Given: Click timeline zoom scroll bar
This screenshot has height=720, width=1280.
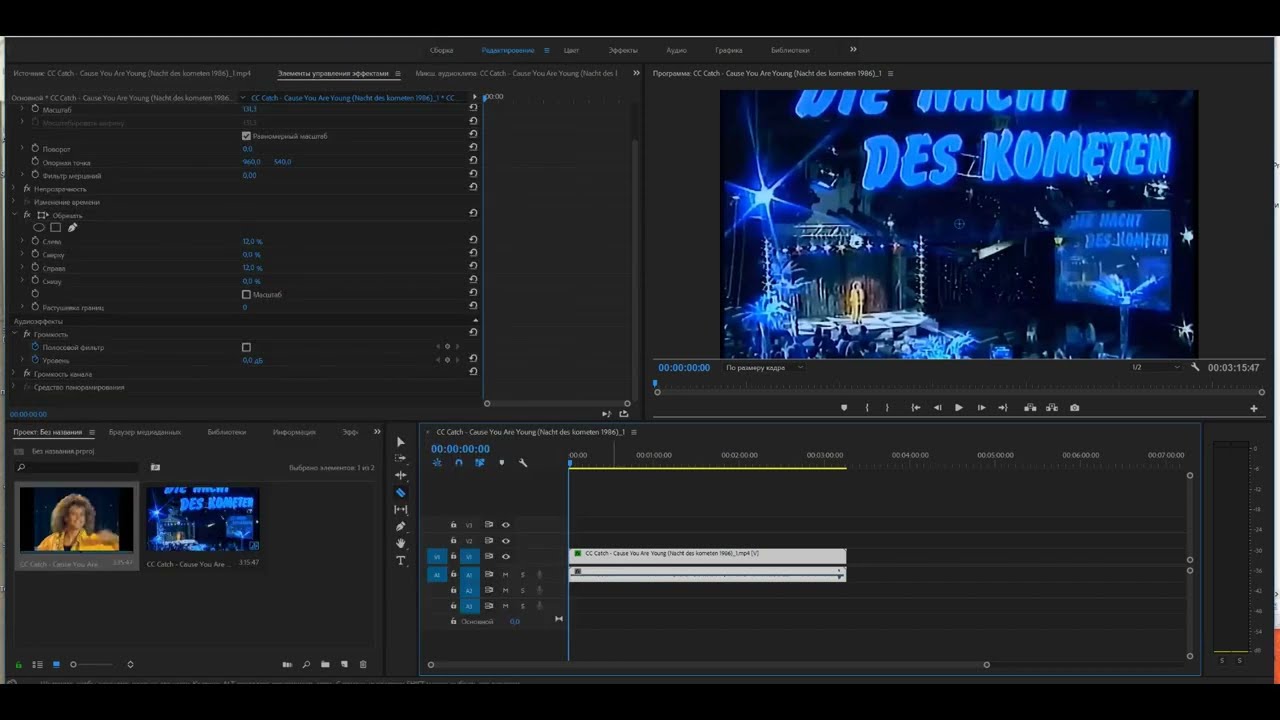Looking at the screenshot, I should pos(709,665).
